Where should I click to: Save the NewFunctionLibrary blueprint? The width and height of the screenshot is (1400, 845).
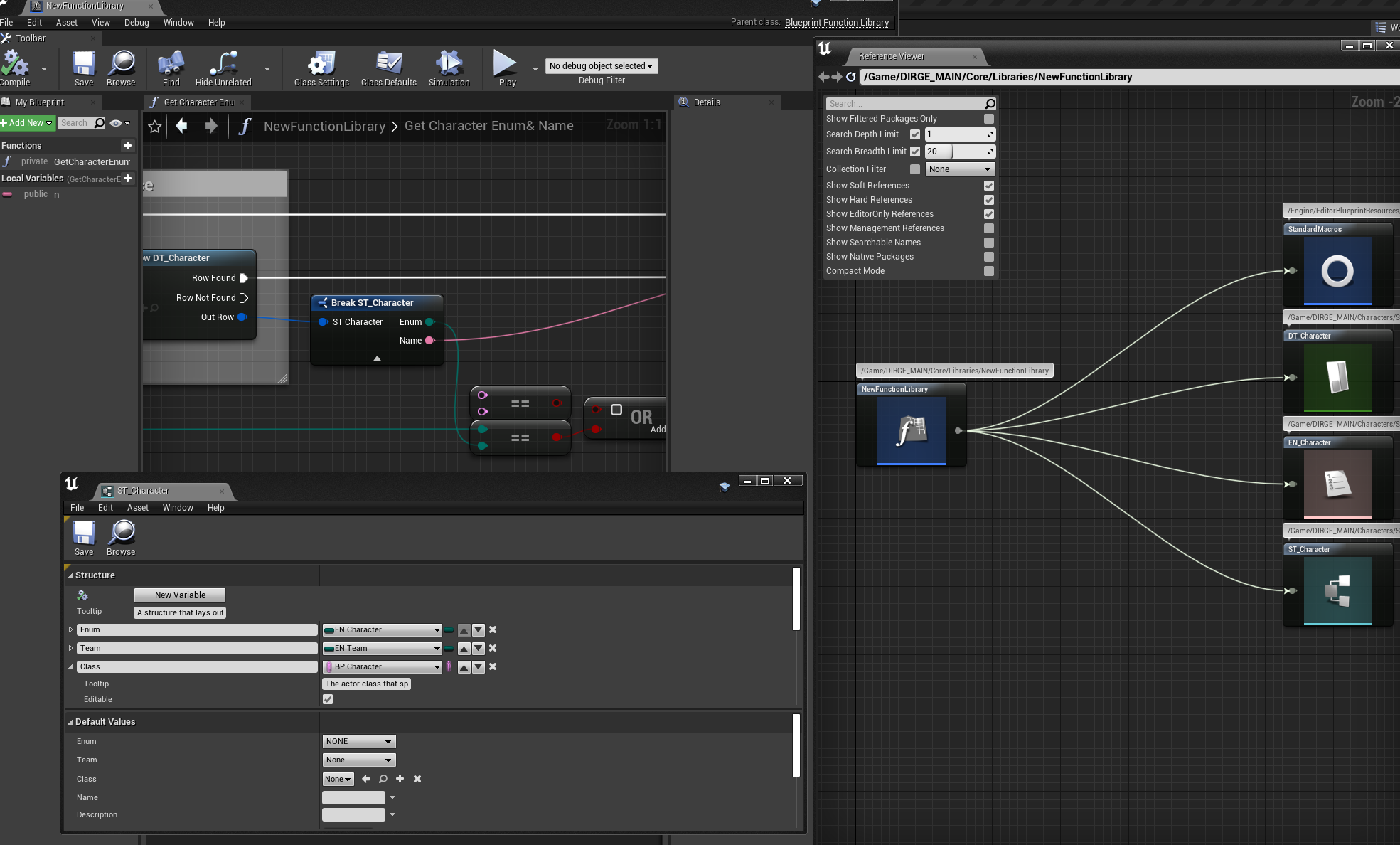pyautogui.click(x=84, y=68)
